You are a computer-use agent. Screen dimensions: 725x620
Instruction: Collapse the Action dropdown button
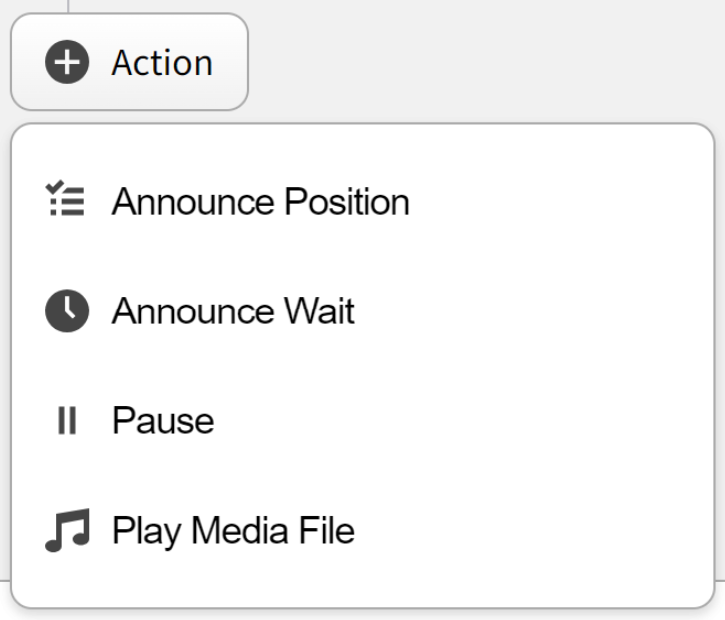click(129, 63)
